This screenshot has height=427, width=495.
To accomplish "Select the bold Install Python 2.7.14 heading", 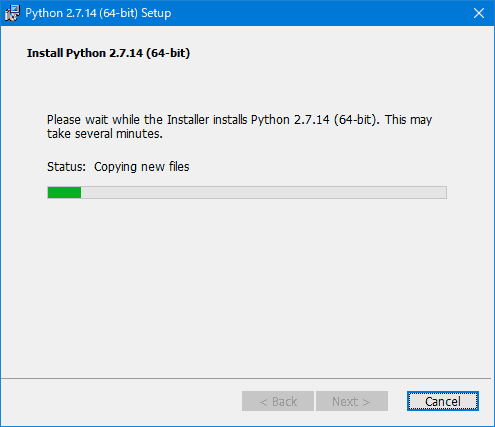I will [108, 53].
